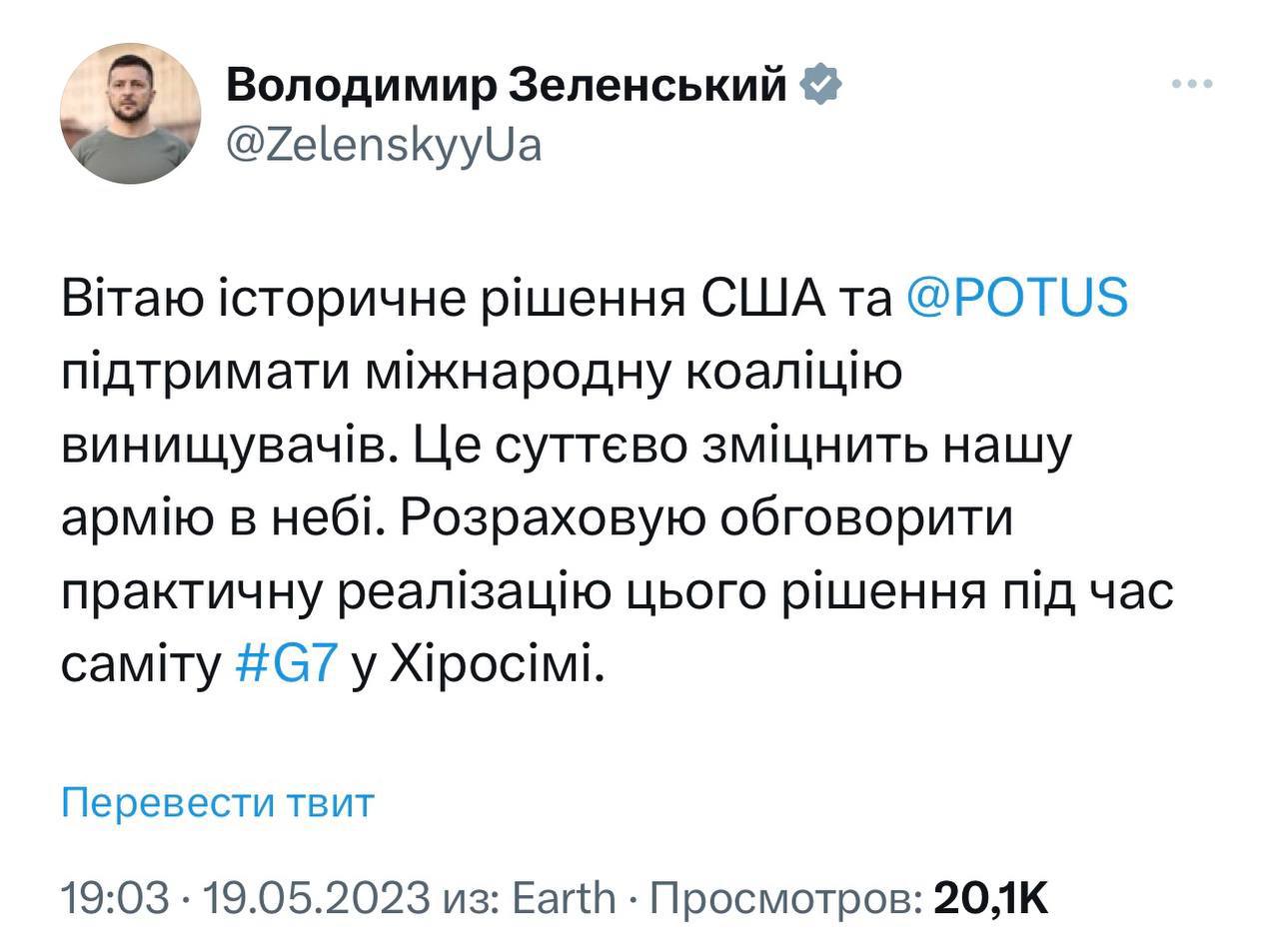
Task: Click display name Володимир Зеленський
Action: pos(507,86)
